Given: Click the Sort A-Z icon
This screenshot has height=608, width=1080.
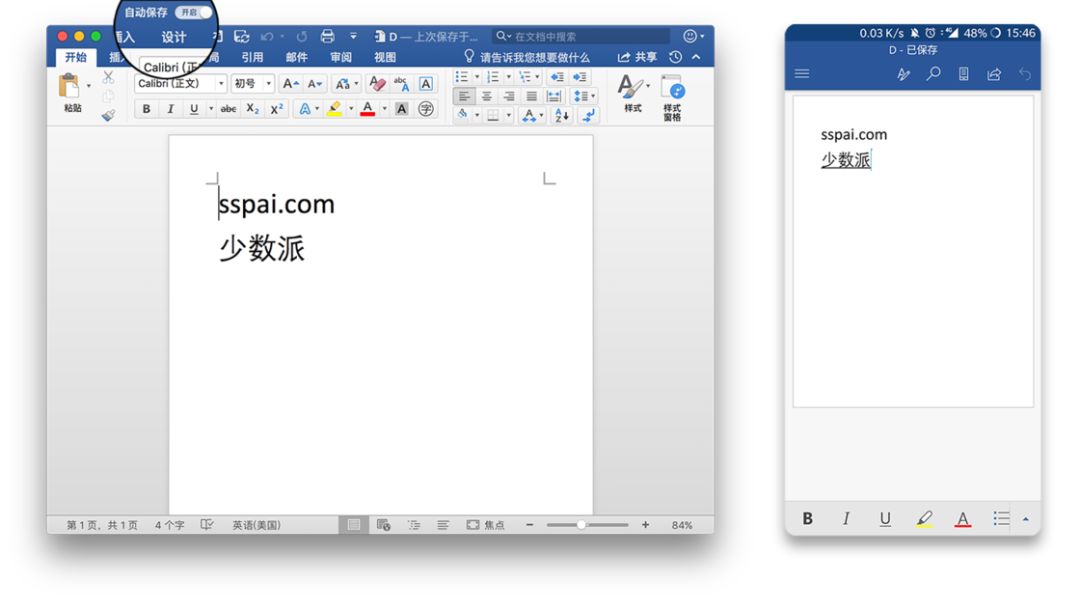Looking at the screenshot, I should pos(561,116).
